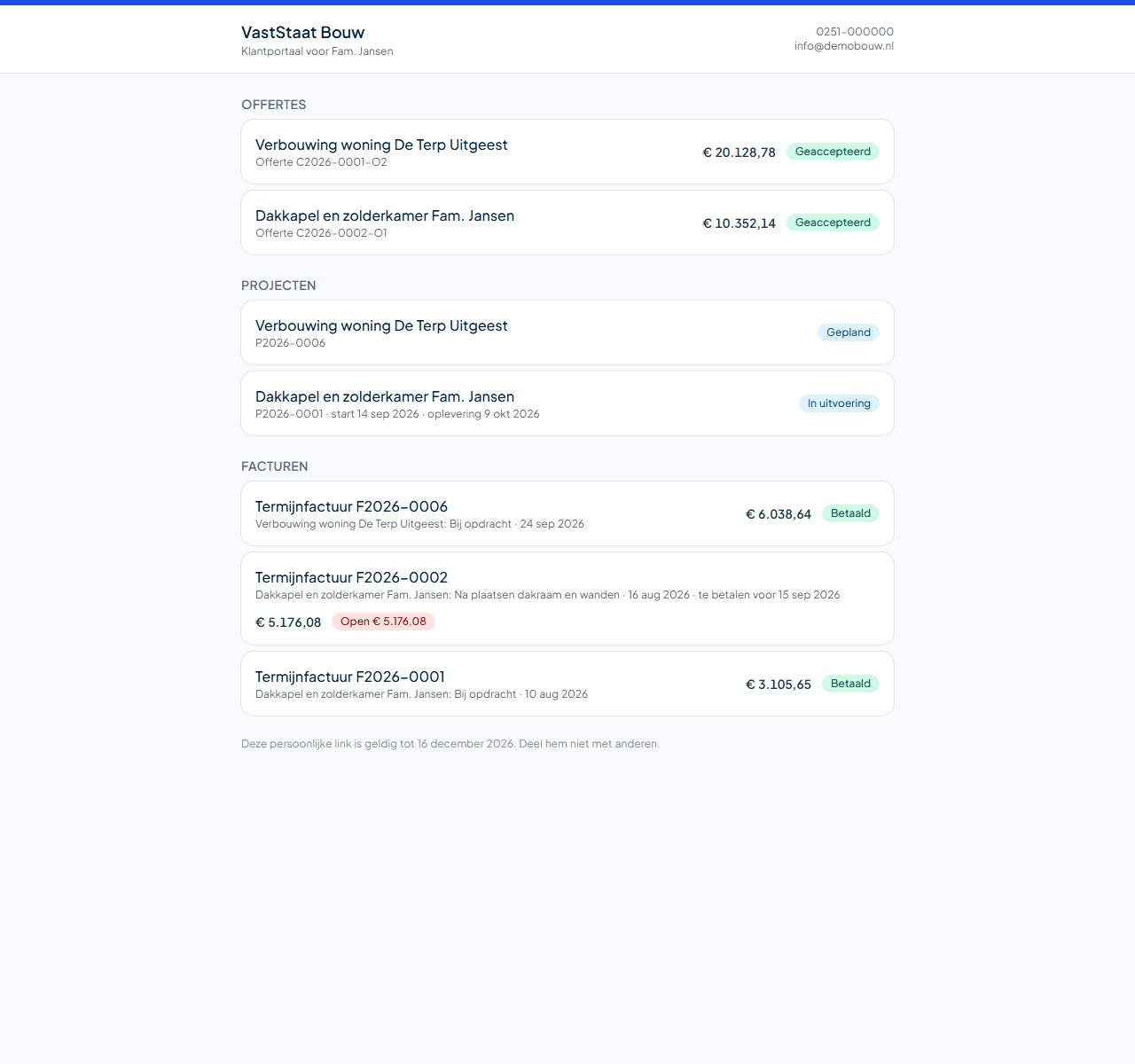Click the In uitvoering status badge
The image size is (1135, 1064).
839,403
